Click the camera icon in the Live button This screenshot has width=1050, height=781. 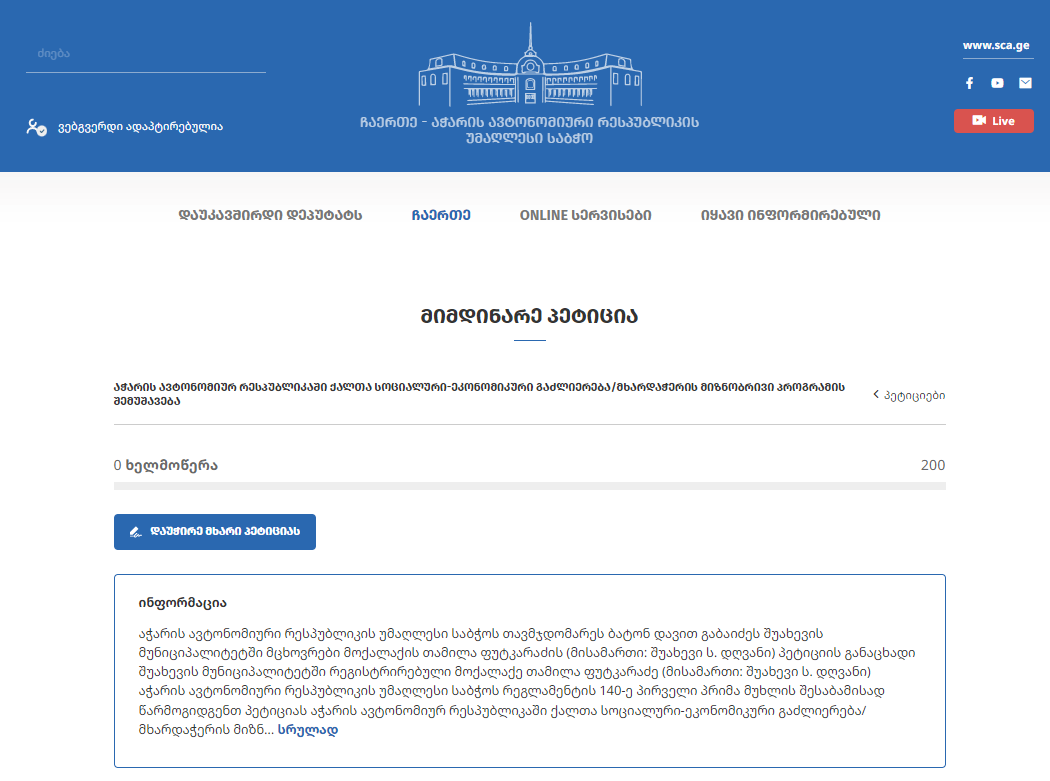pyautogui.click(x=979, y=121)
